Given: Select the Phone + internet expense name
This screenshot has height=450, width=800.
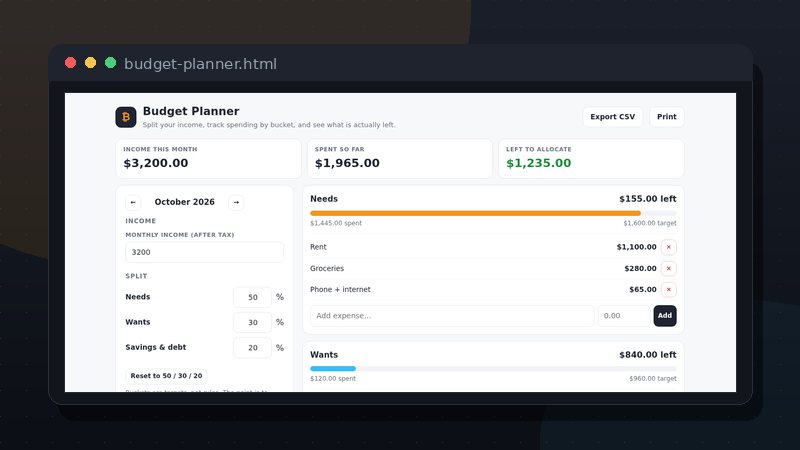Looking at the screenshot, I should tap(340, 289).
